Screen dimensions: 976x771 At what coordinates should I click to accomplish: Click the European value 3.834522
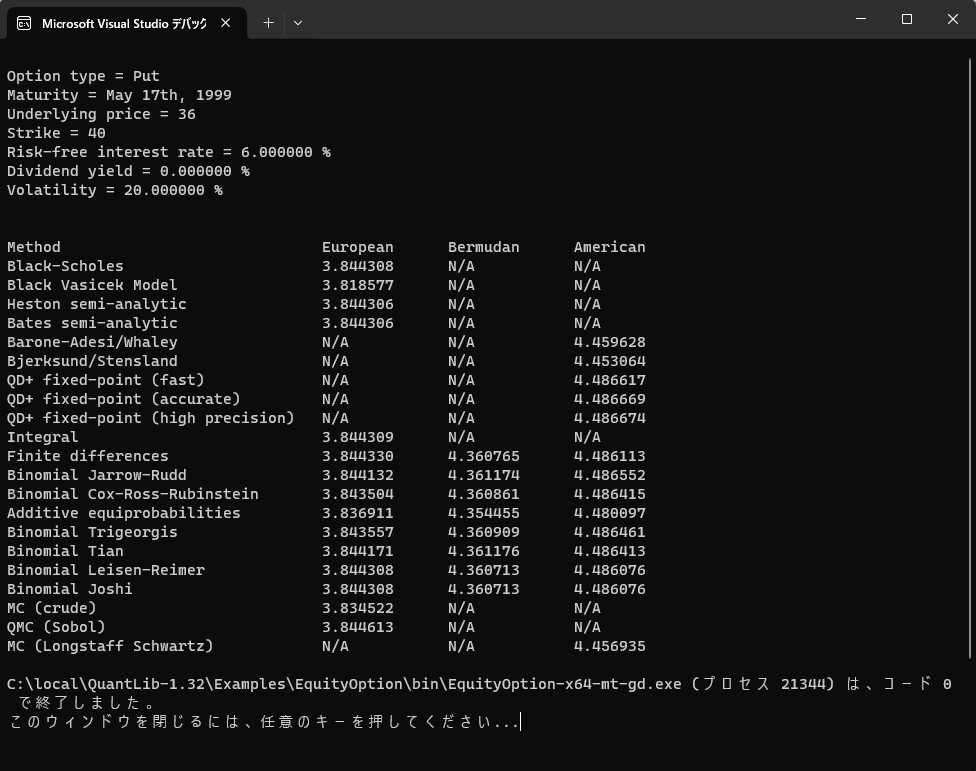(357, 608)
